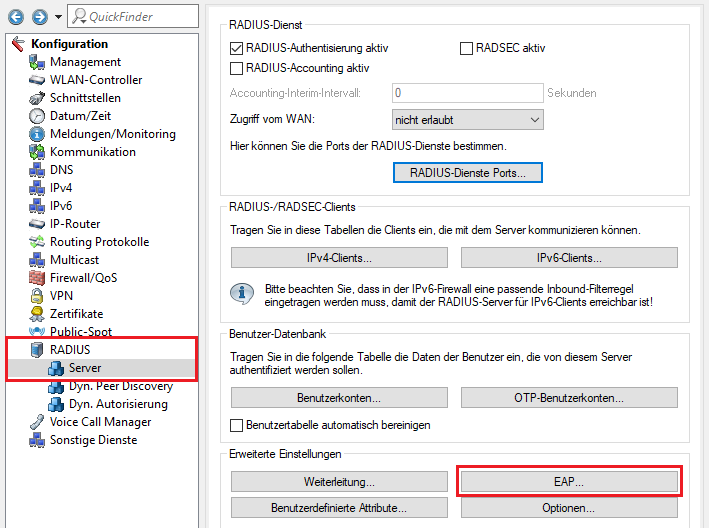Click the Dyn. Peer Discovery icon
709x528 pixels.
point(56,387)
